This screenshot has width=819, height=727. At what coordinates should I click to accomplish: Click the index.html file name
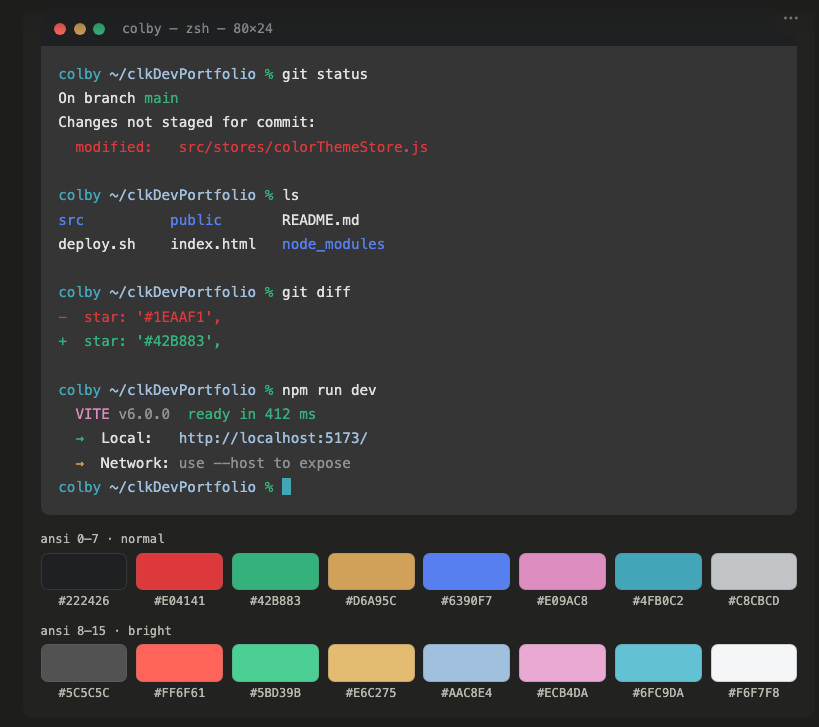click(x=213, y=244)
